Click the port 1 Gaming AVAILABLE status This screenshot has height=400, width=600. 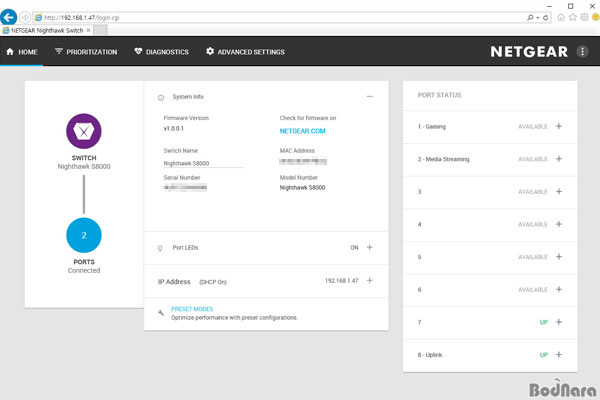click(533, 127)
